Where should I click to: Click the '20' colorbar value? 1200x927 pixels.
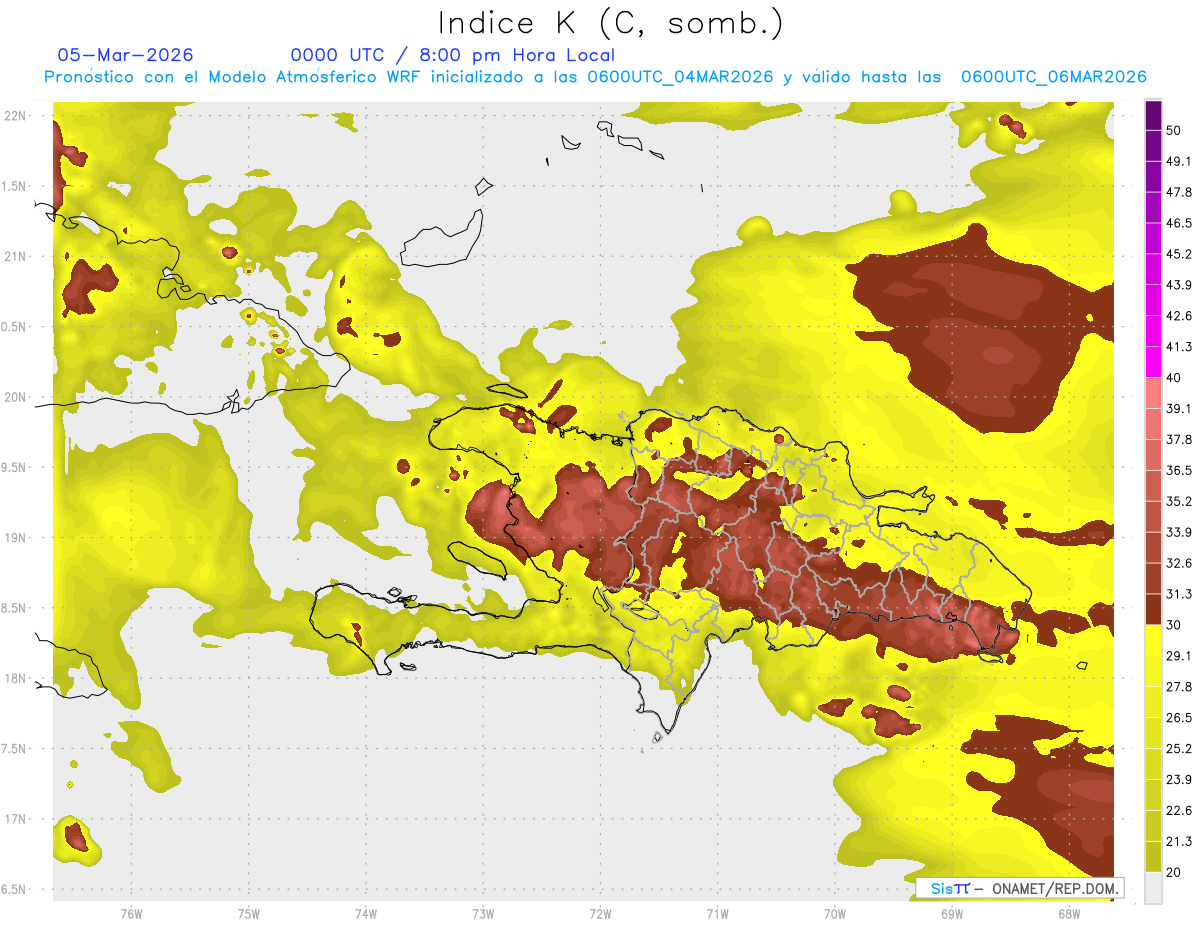[x=1174, y=871]
